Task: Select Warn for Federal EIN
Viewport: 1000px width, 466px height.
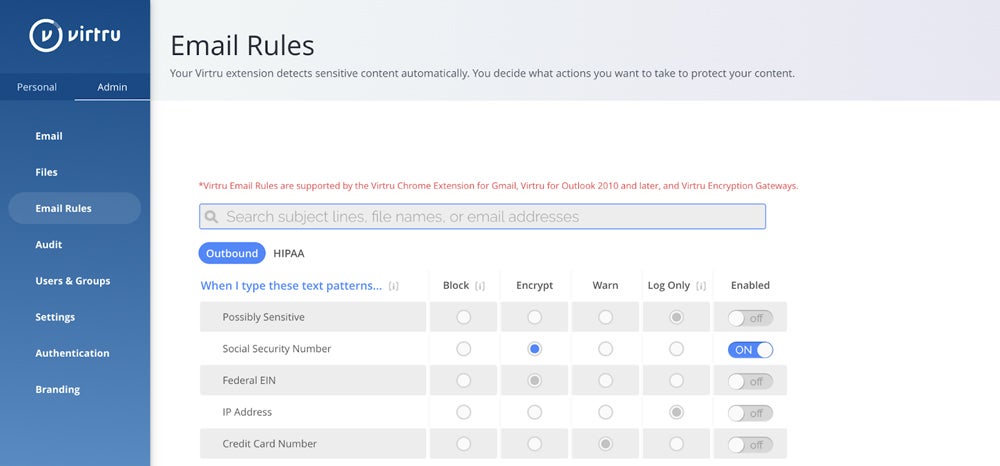Action: pos(605,381)
